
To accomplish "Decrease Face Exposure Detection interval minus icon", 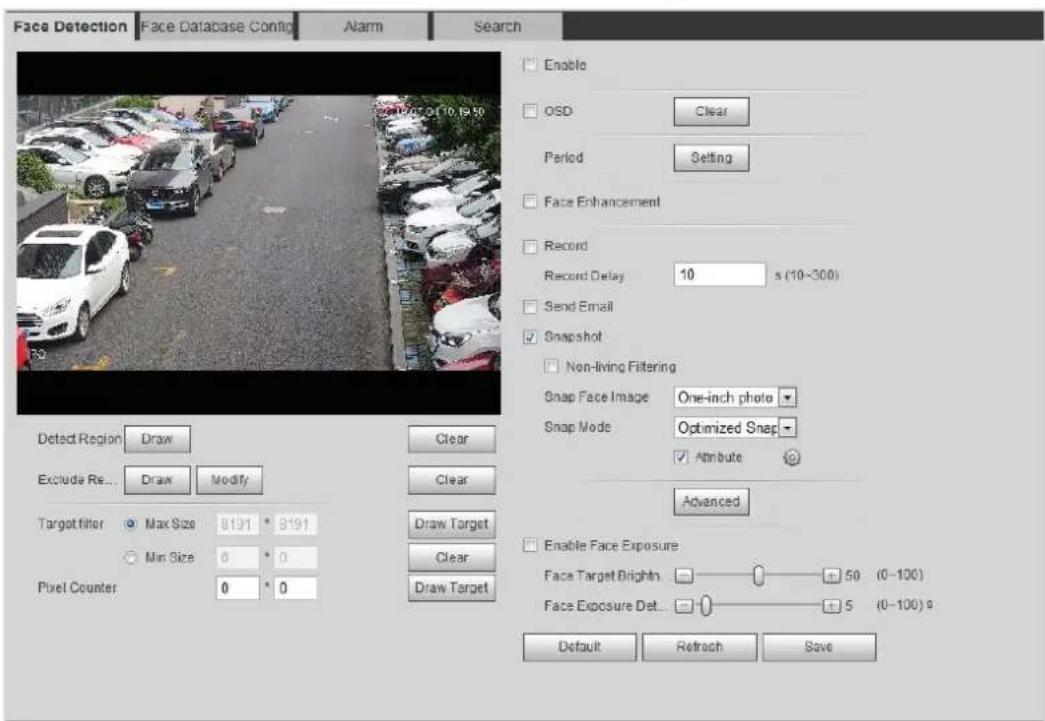I will coord(684,606).
